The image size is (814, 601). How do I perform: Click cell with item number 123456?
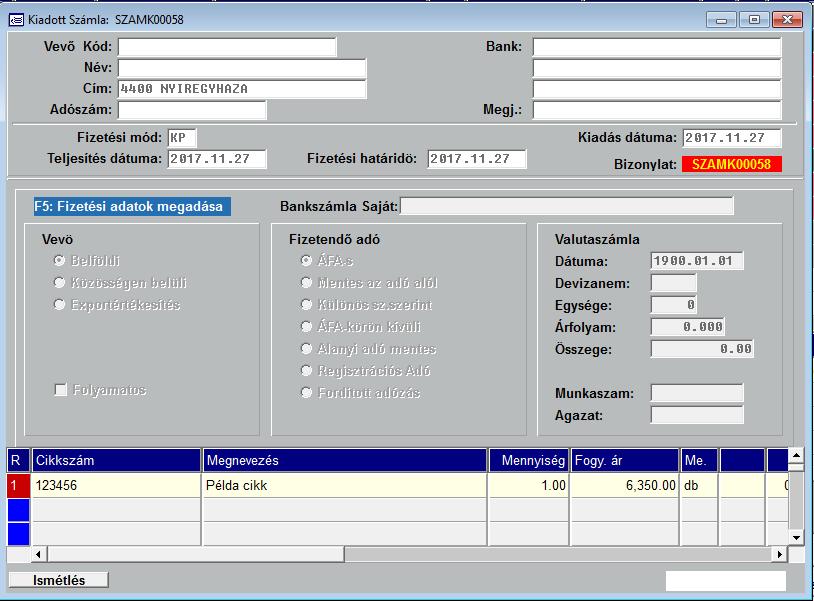tap(116, 485)
